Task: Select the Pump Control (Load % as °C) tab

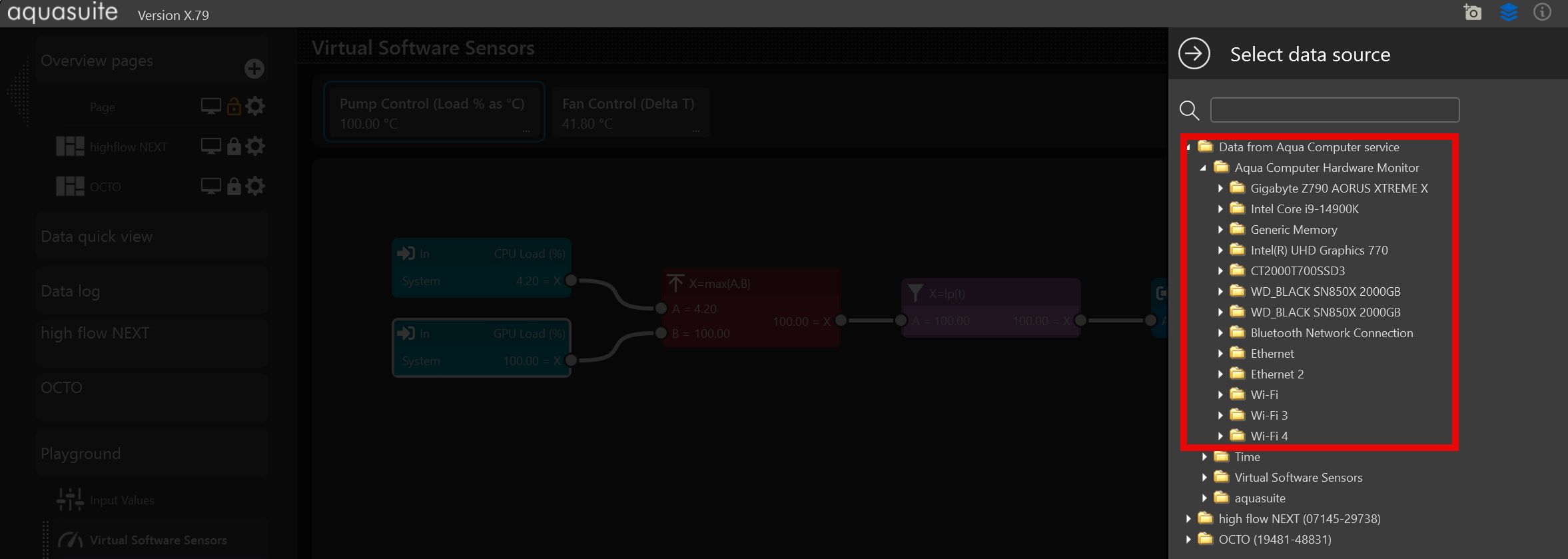Action: point(434,112)
